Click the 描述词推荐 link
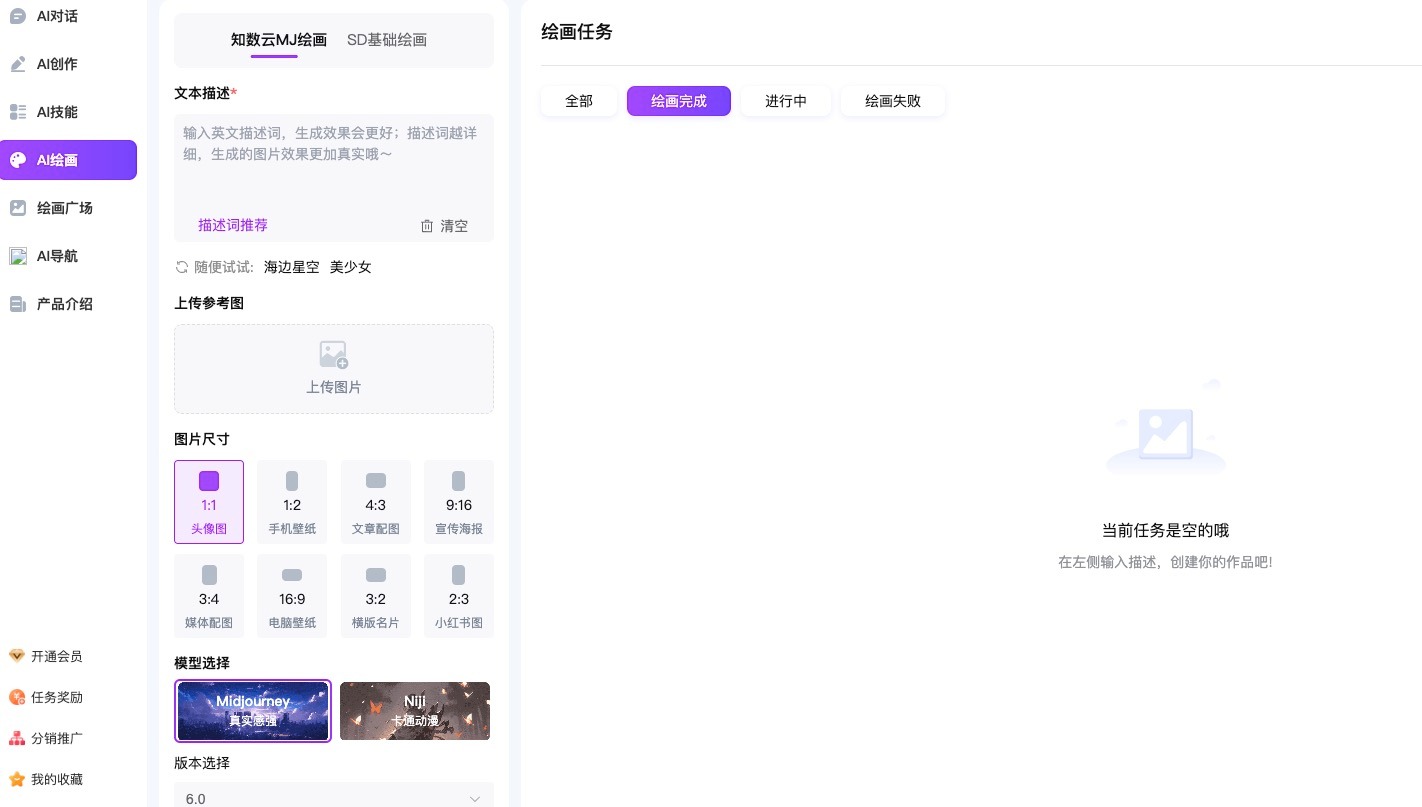 point(233,225)
